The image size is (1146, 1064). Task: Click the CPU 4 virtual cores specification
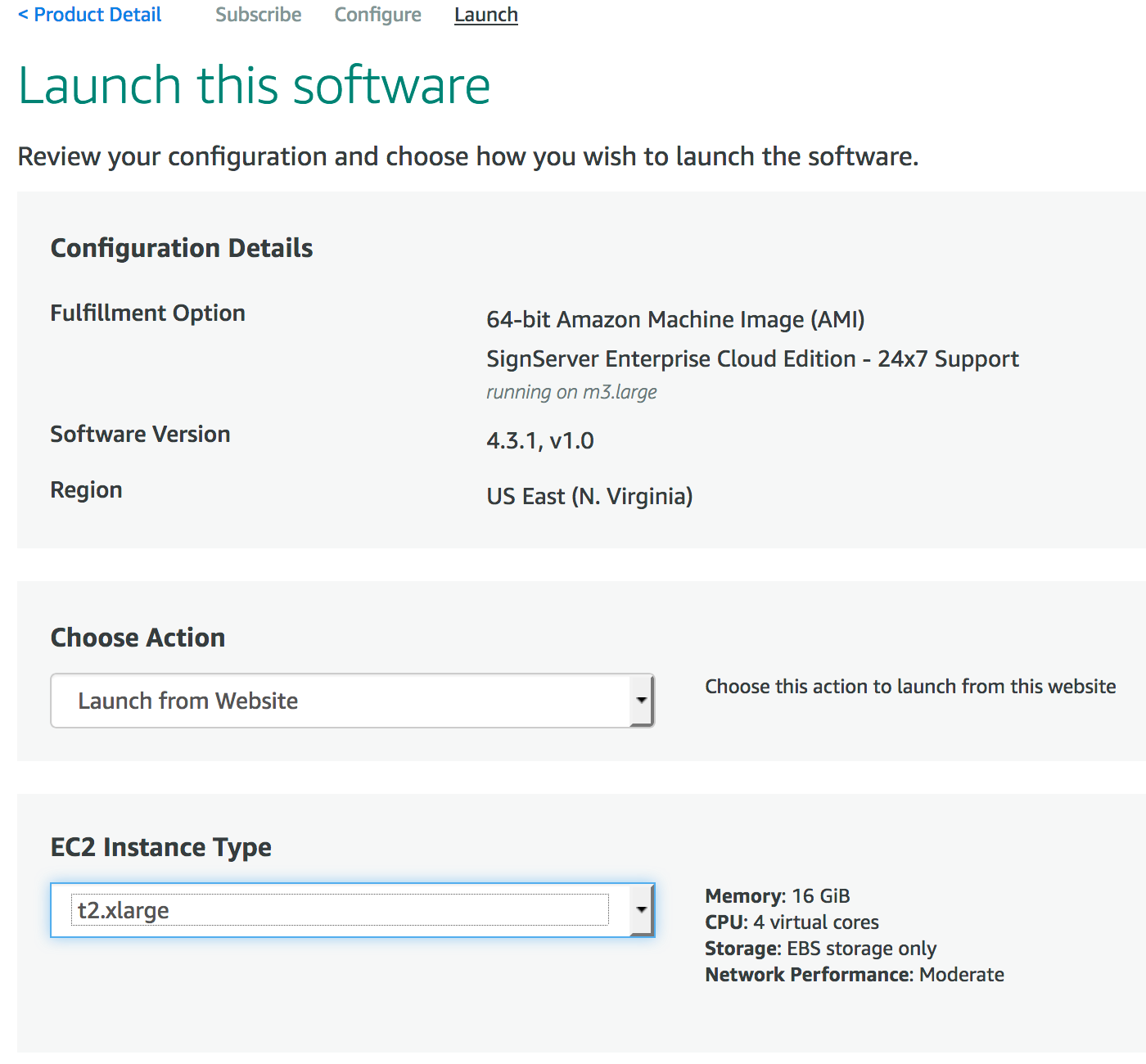(x=792, y=922)
